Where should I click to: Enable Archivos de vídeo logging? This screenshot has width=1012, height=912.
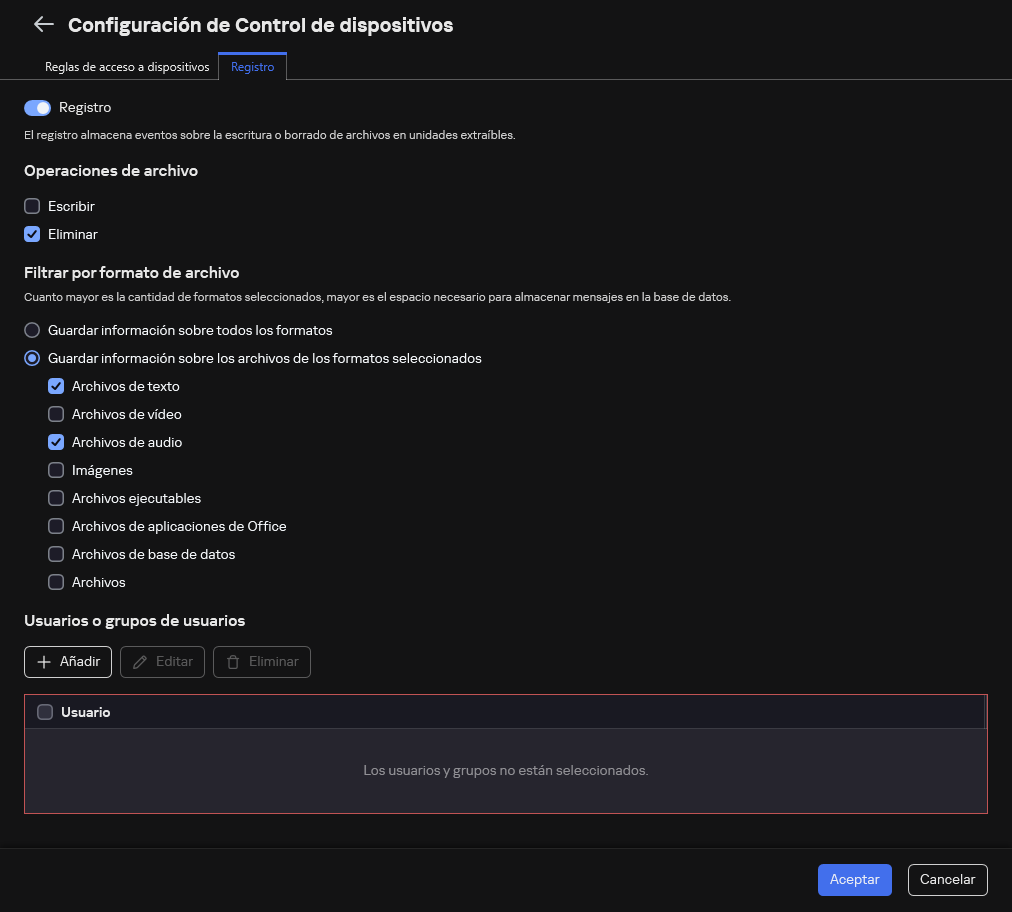point(56,414)
